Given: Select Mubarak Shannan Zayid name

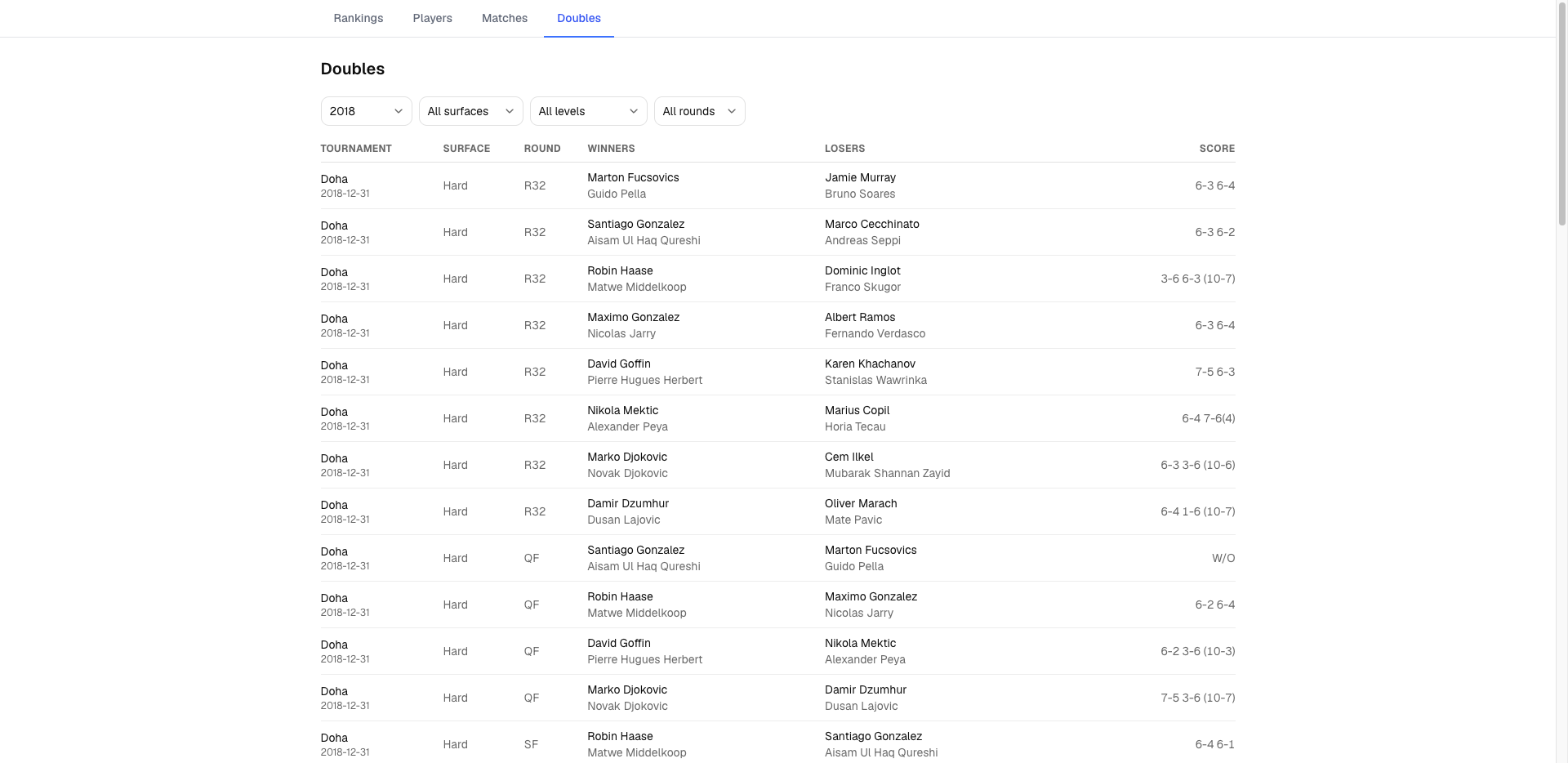Looking at the screenshot, I should (x=887, y=473).
